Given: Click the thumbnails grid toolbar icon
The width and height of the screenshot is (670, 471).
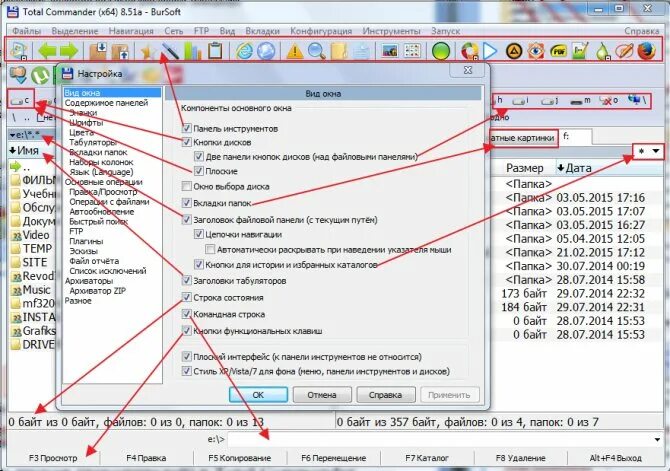Looking at the screenshot, I should pos(412,51).
